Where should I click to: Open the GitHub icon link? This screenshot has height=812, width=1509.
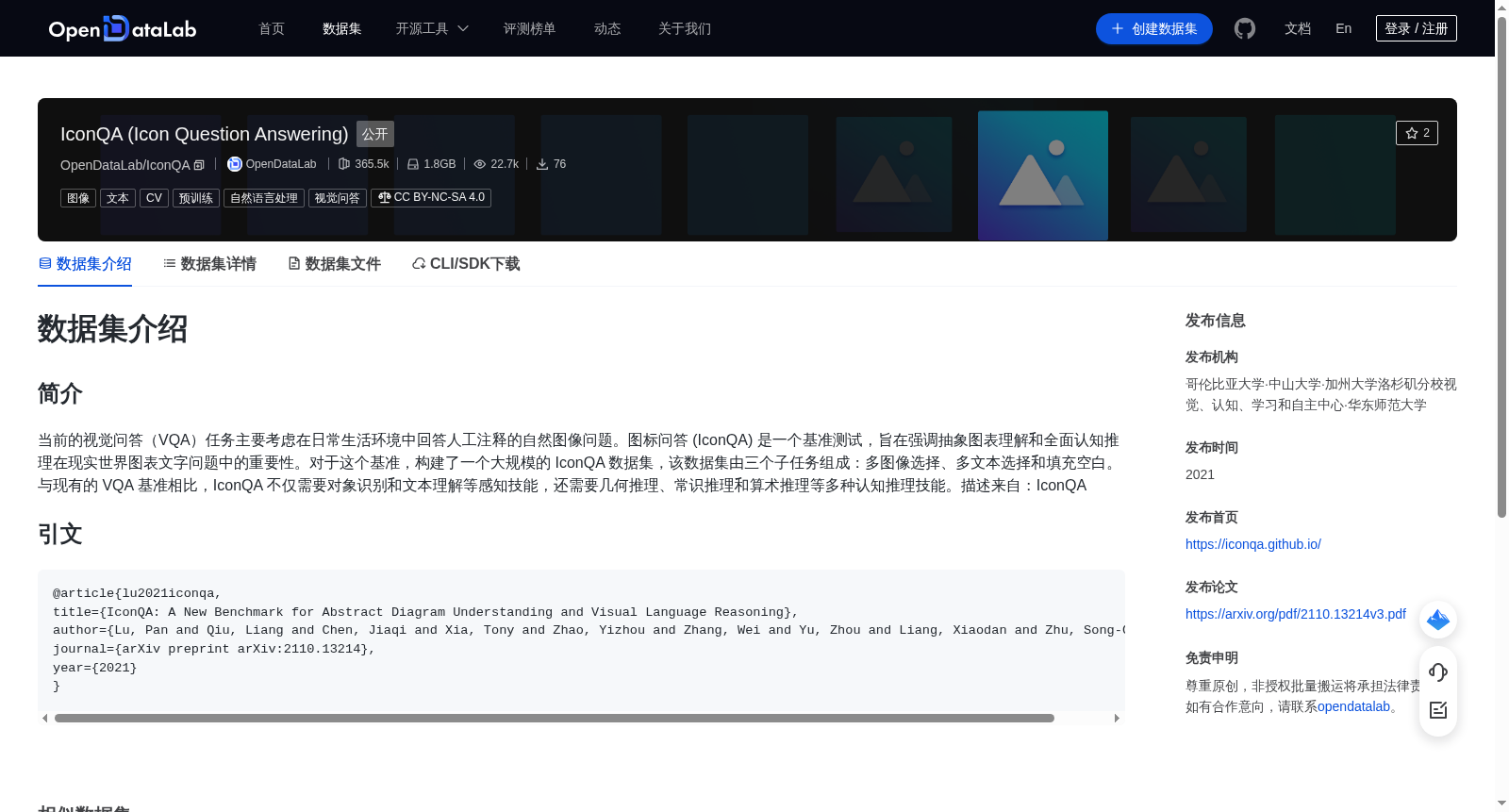pos(1245,28)
